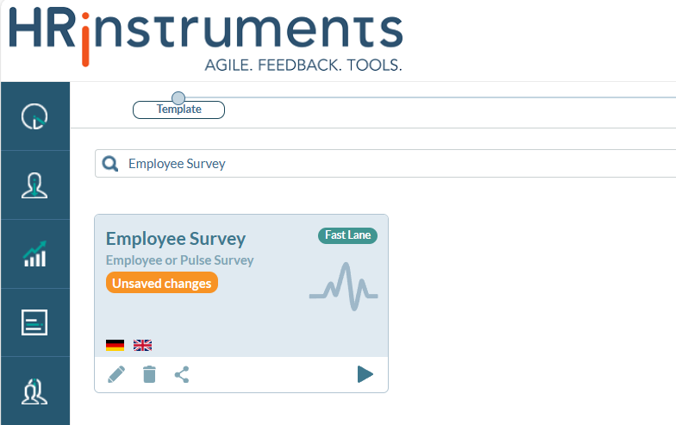Open the survey form sidebar icon
The width and height of the screenshot is (676, 425).
point(34,322)
